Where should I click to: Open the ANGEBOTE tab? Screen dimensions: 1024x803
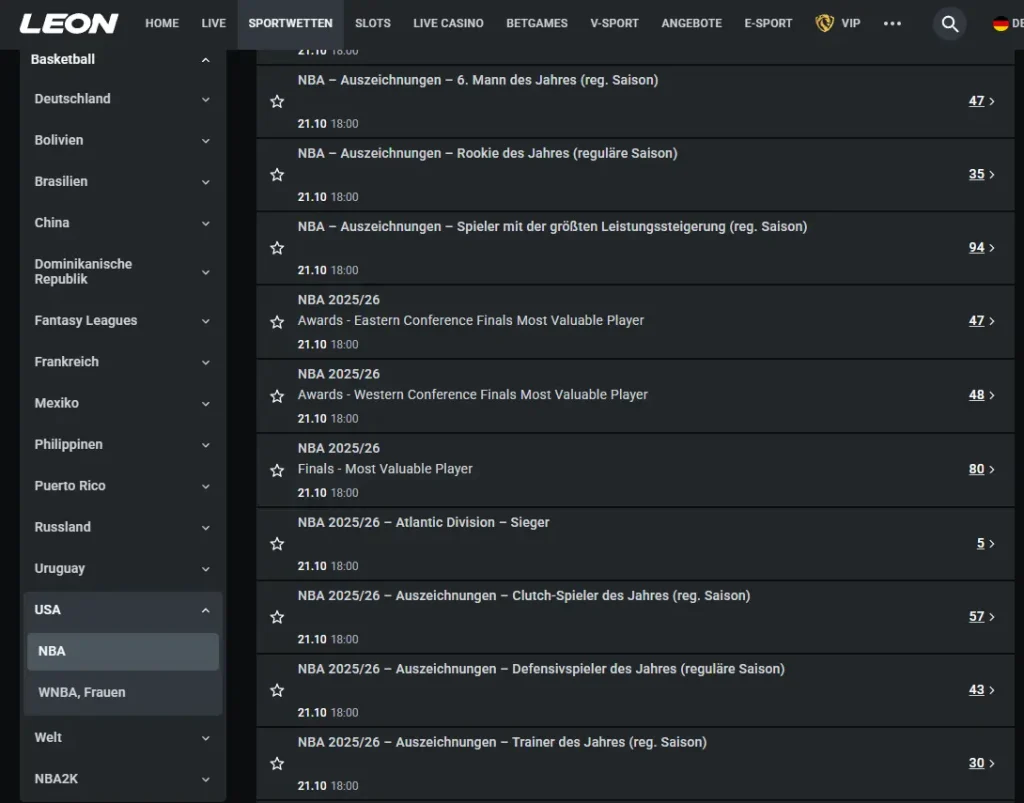[692, 24]
